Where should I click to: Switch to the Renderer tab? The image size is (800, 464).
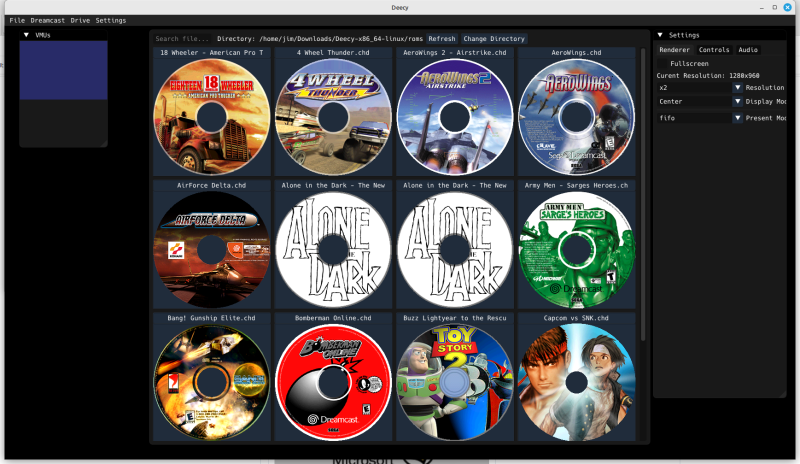click(x=674, y=50)
